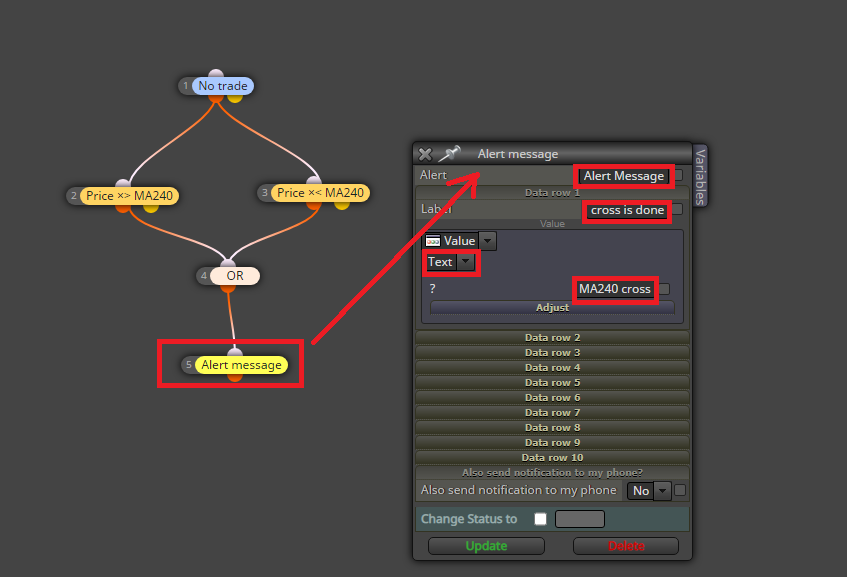
Task: Click gray input dot atop Alert message node
Action: (x=235, y=353)
